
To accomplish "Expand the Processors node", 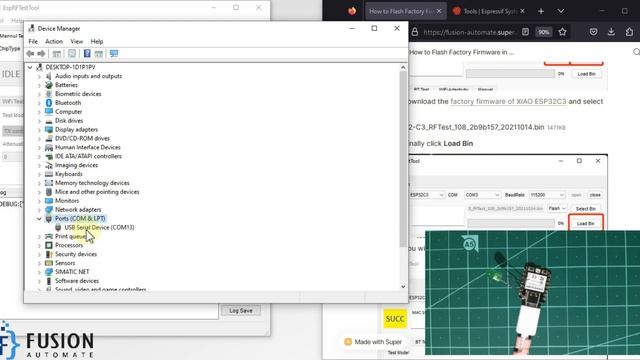I will tap(39, 245).
